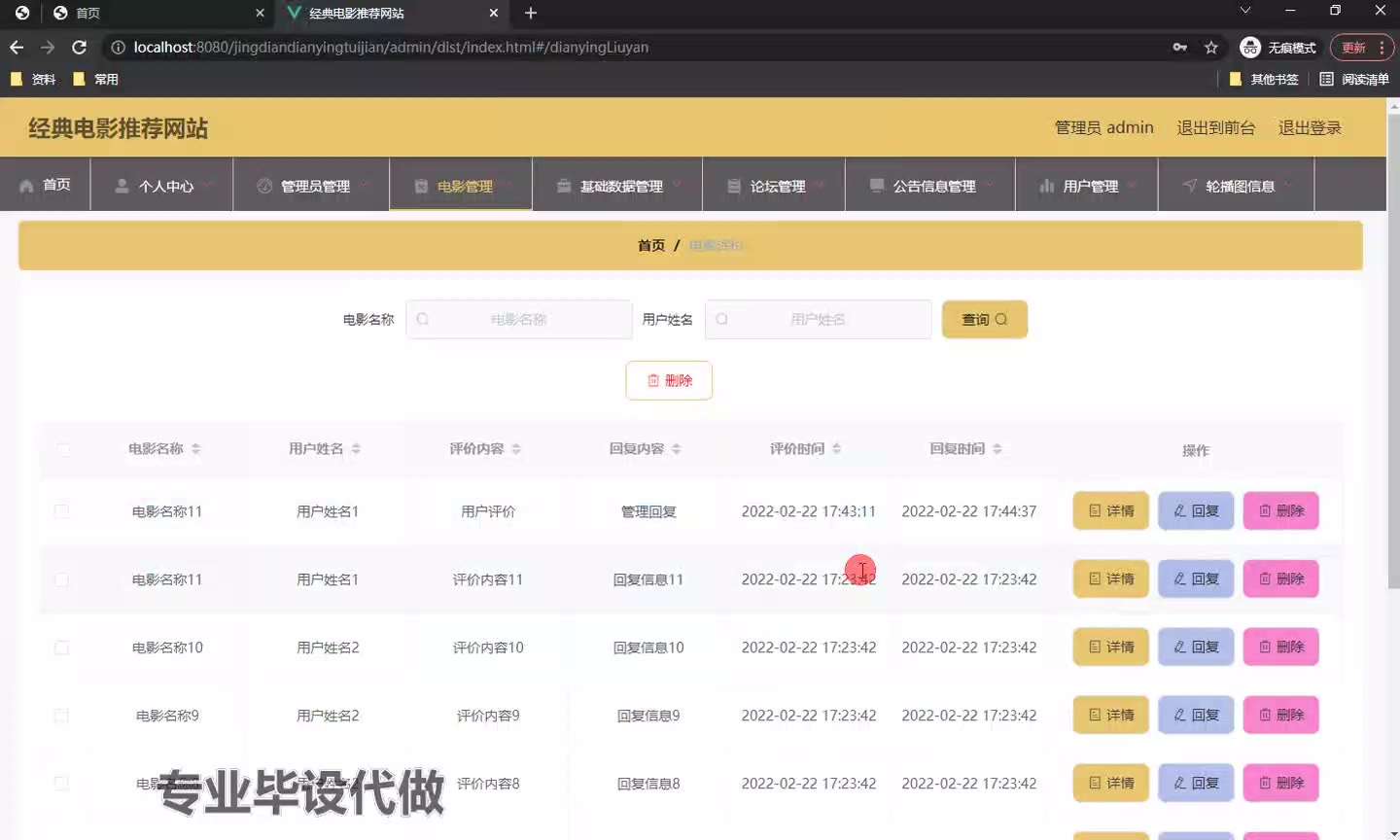Check the row with 评价内容8
Viewport: 1400px width, 840px height.
(x=61, y=783)
